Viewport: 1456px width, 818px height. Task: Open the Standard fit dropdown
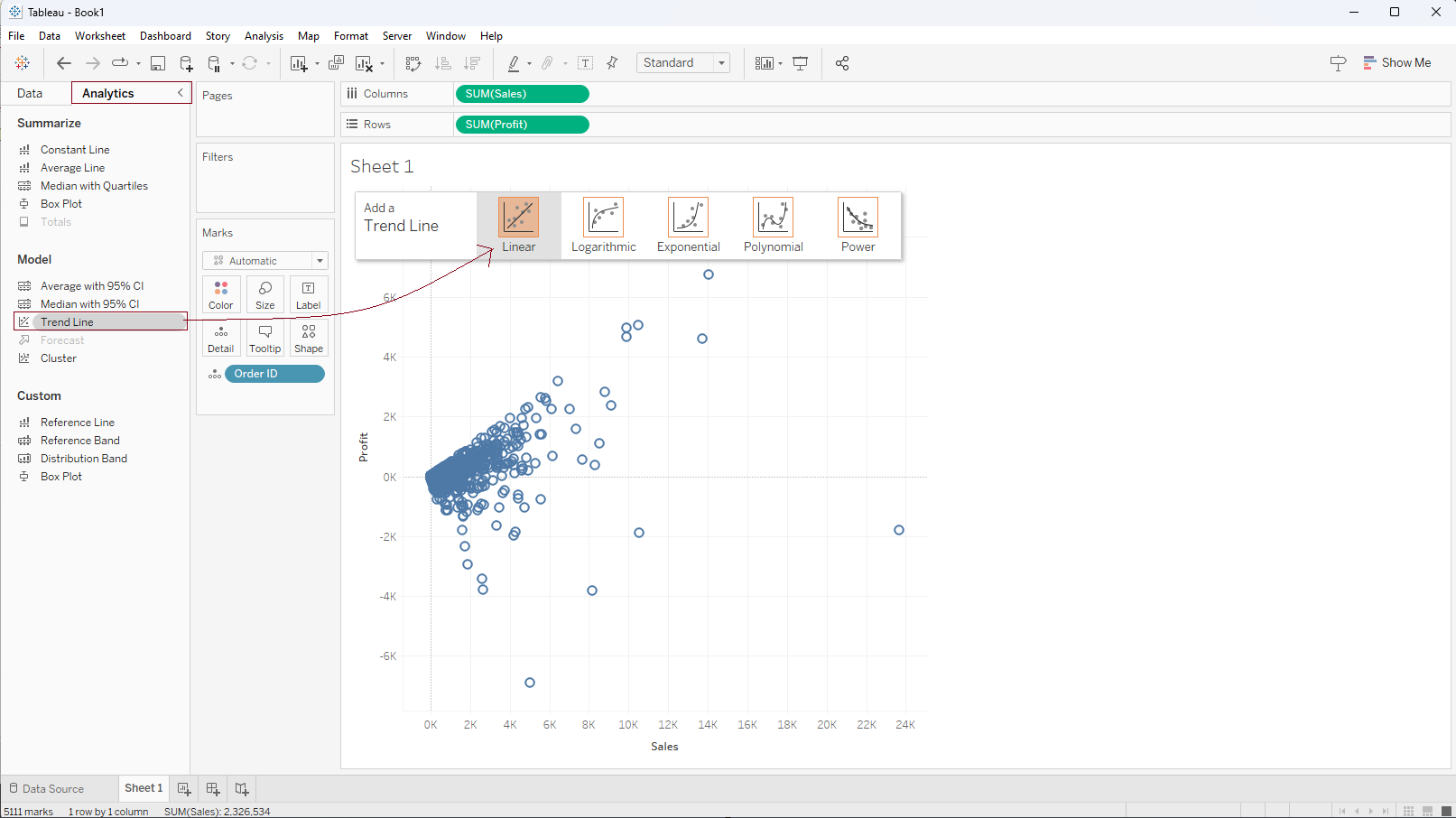click(x=682, y=63)
